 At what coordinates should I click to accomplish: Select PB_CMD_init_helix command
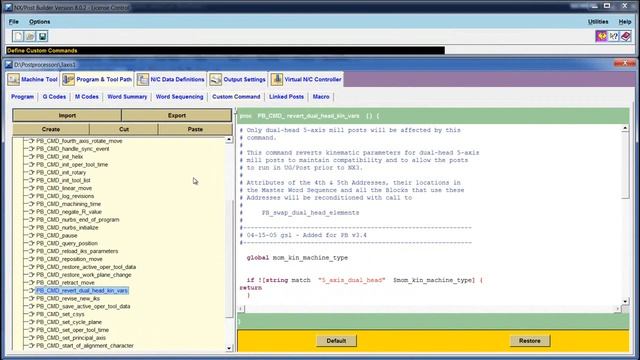(x=60, y=157)
